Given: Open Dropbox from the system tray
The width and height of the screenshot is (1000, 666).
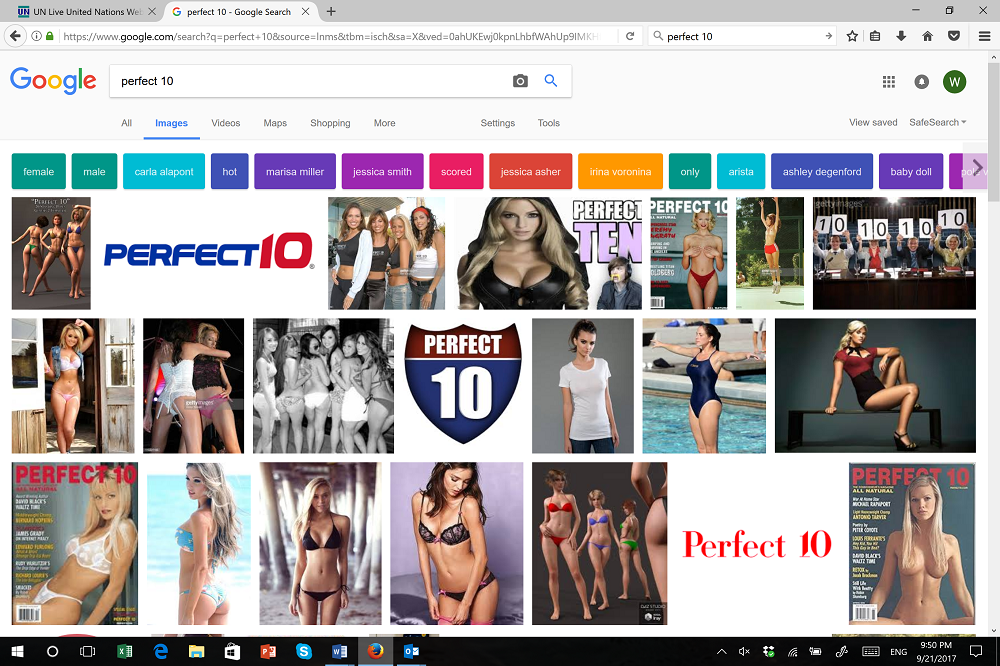Looking at the screenshot, I should pos(768,651).
